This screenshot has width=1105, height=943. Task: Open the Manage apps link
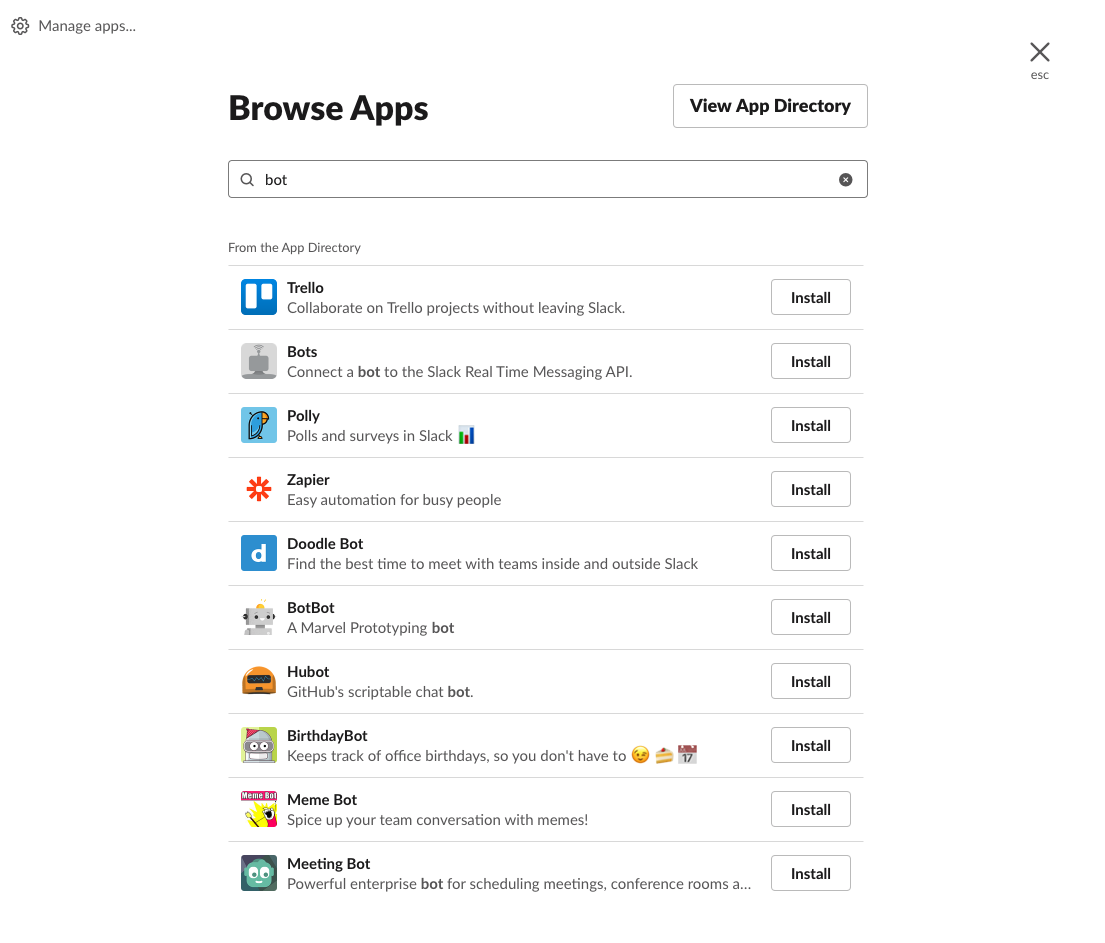tap(87, 26)
